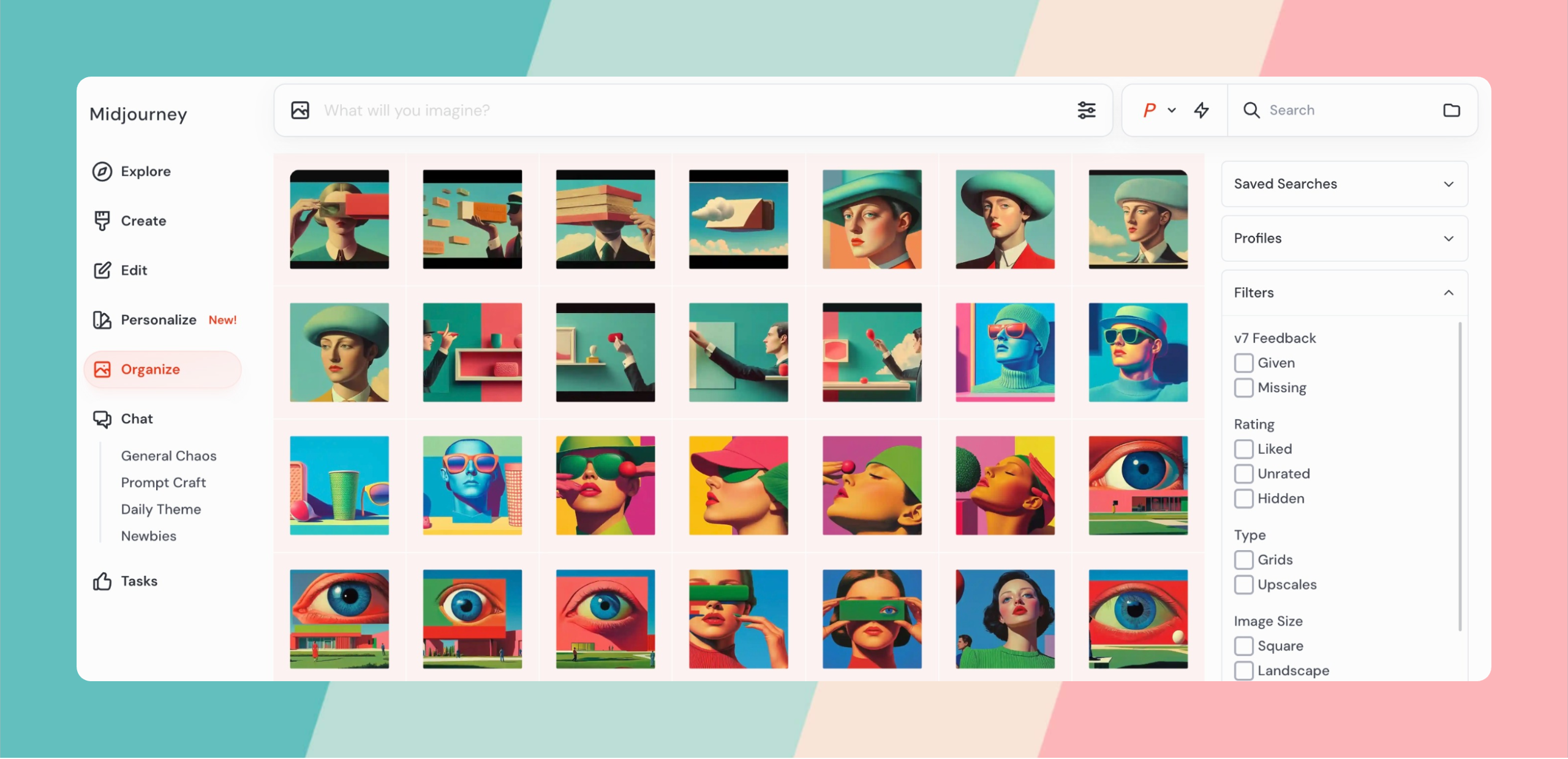Enable the Unrated rating filter

pos(1243,474)
